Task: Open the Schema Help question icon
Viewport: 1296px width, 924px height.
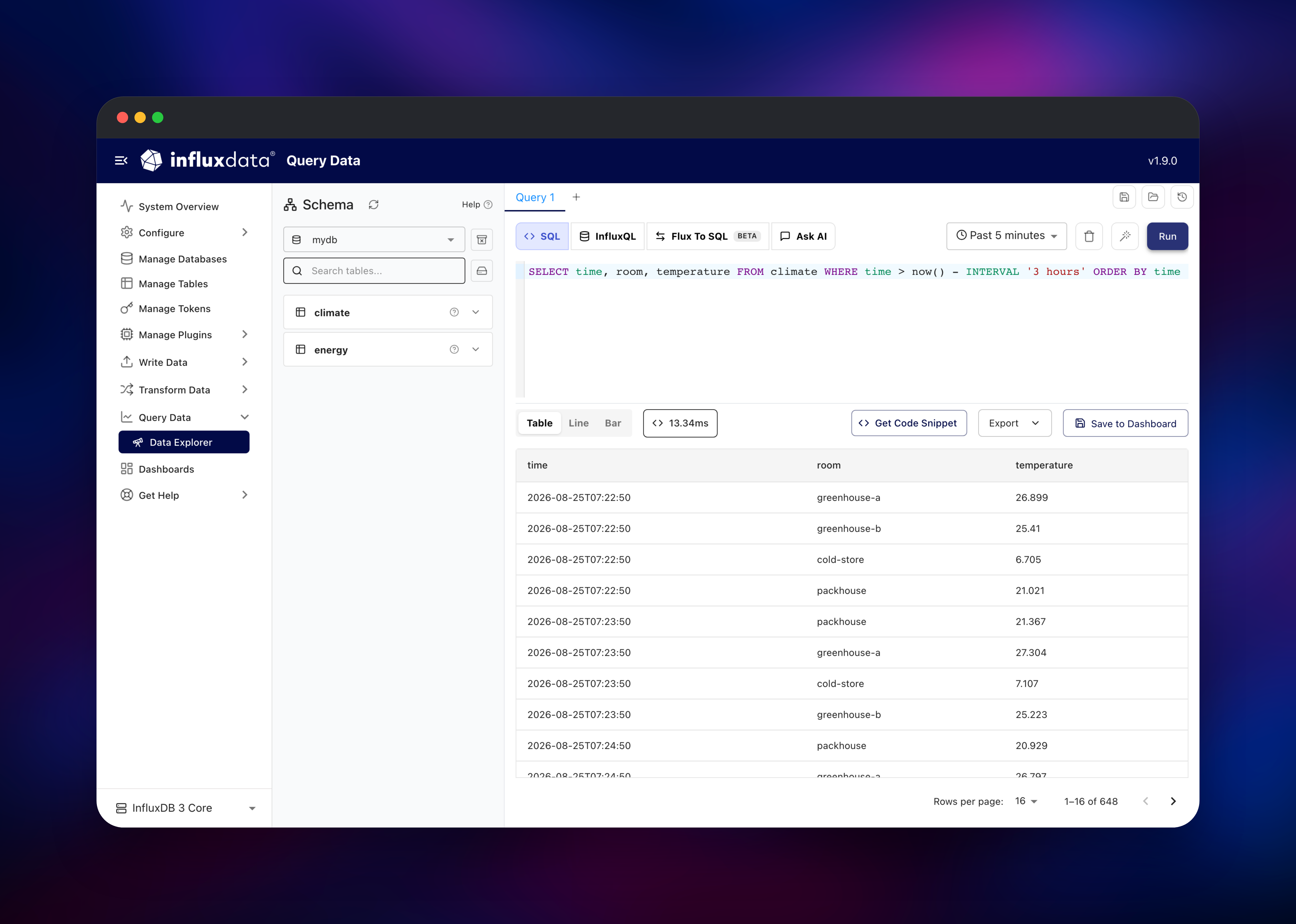Action: (488, 205)
